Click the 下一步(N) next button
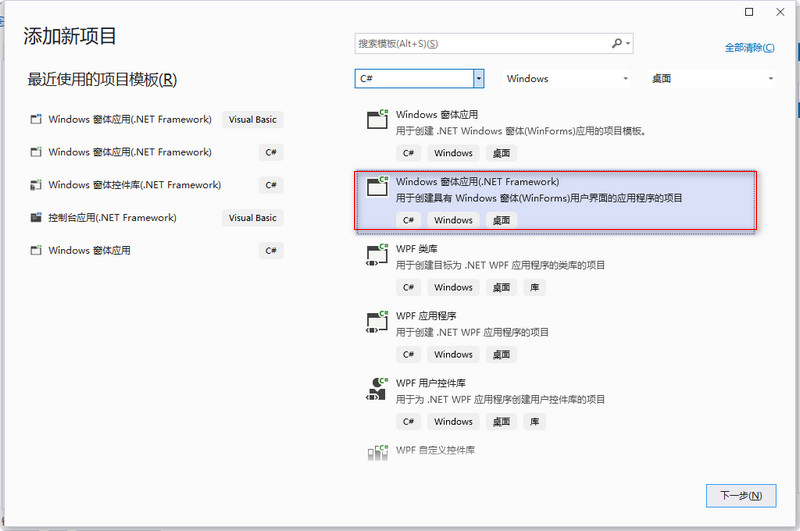This screenshot has width=800, height=531. [741, 496]
